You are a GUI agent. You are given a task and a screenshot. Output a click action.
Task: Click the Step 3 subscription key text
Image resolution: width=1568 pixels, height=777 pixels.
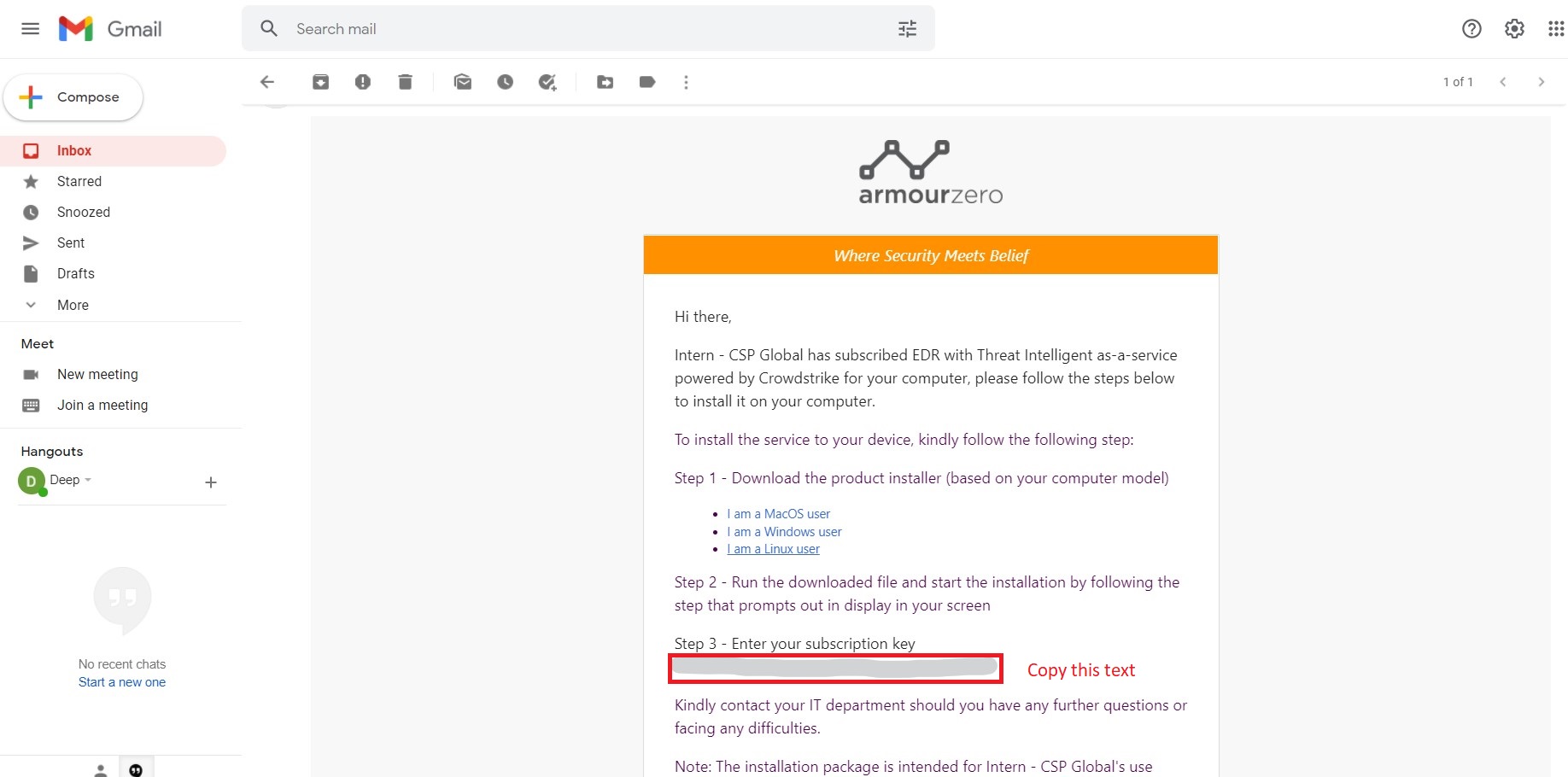click(x=795, y=644)
